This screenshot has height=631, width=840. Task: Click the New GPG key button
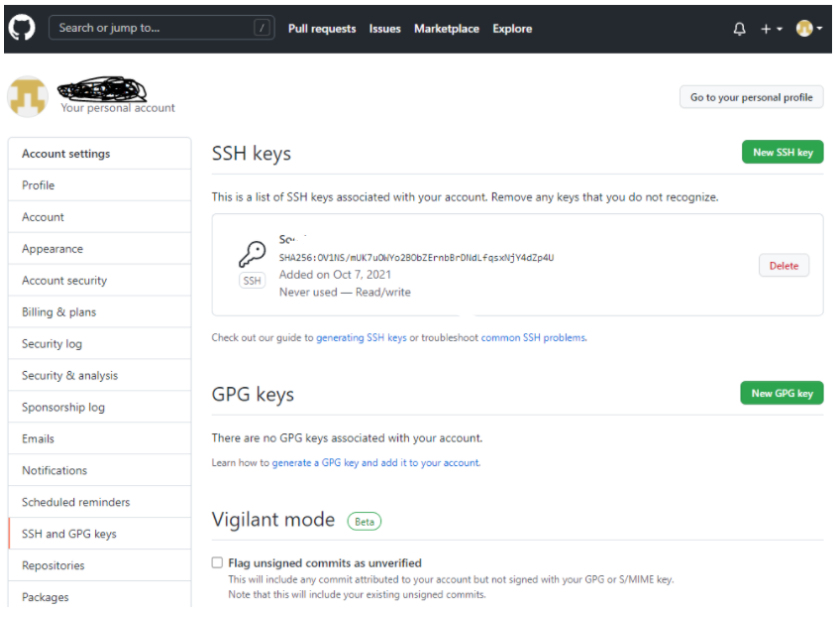click(x=782, y=394)
